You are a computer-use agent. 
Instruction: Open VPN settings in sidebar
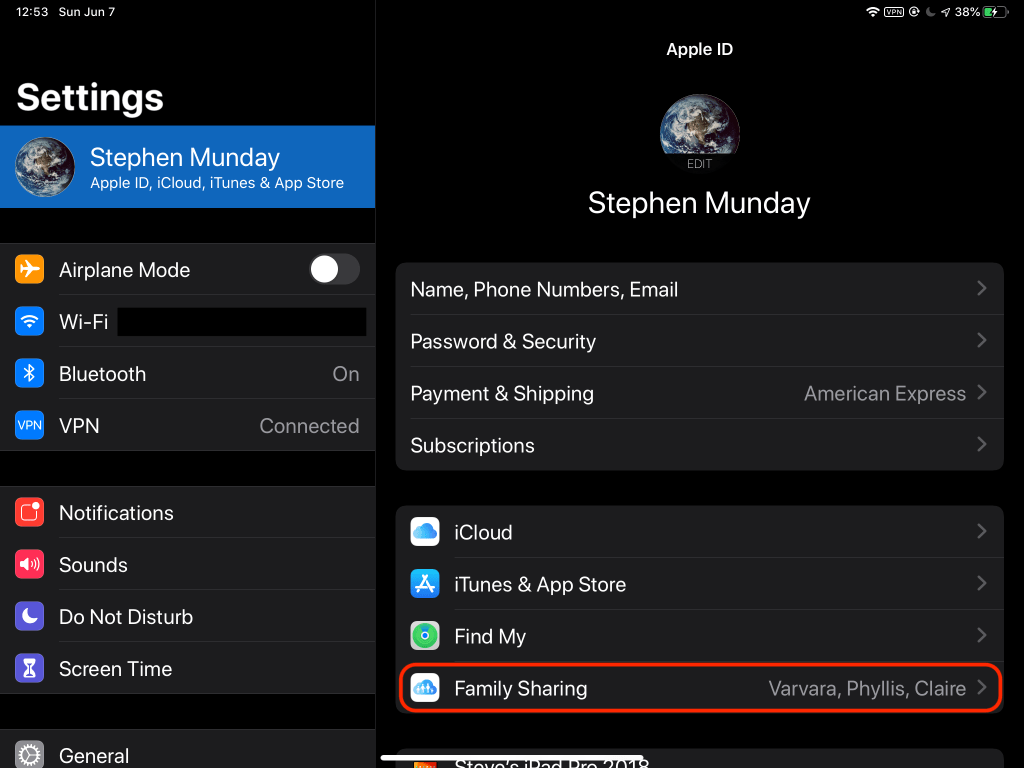tap(187, 426)
